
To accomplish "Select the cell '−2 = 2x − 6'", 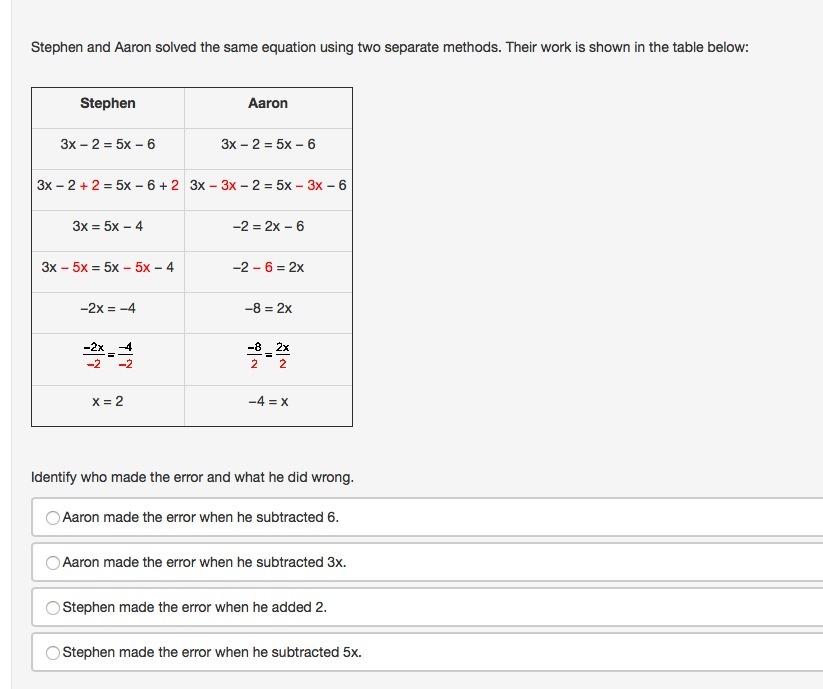I will point(268,226).
